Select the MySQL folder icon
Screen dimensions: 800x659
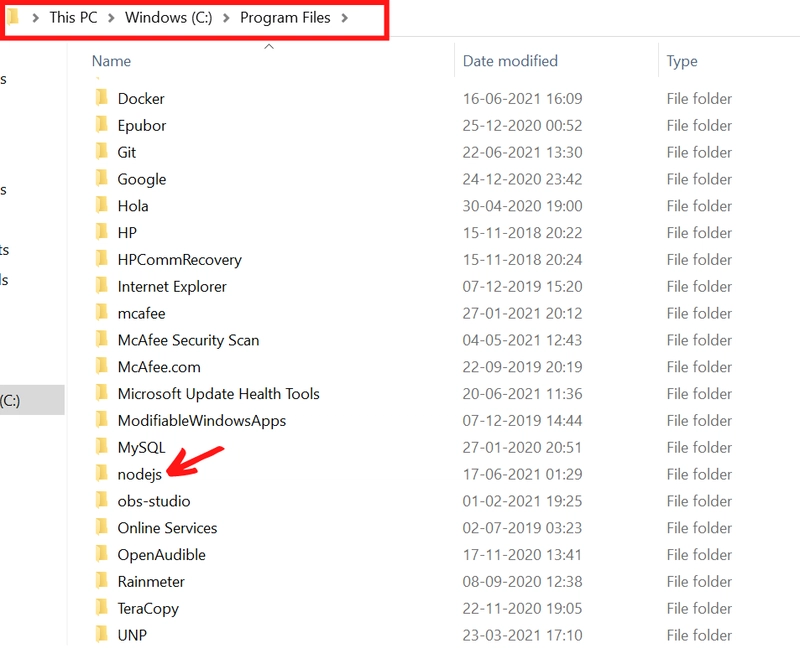coord(102,446)
